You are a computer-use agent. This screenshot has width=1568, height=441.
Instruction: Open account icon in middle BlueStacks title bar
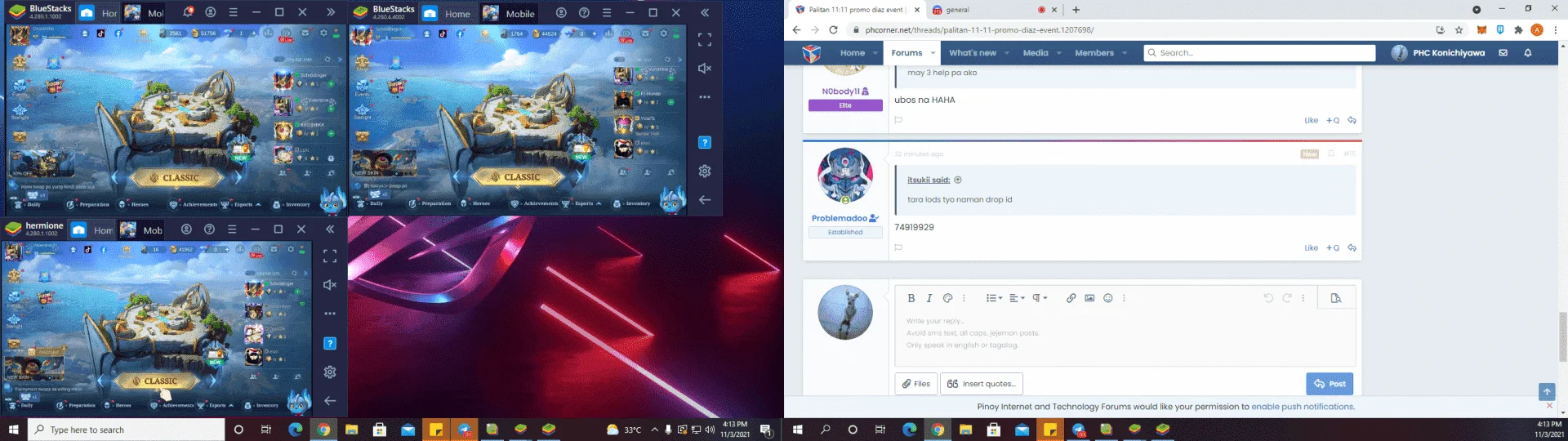pos(561,12)
